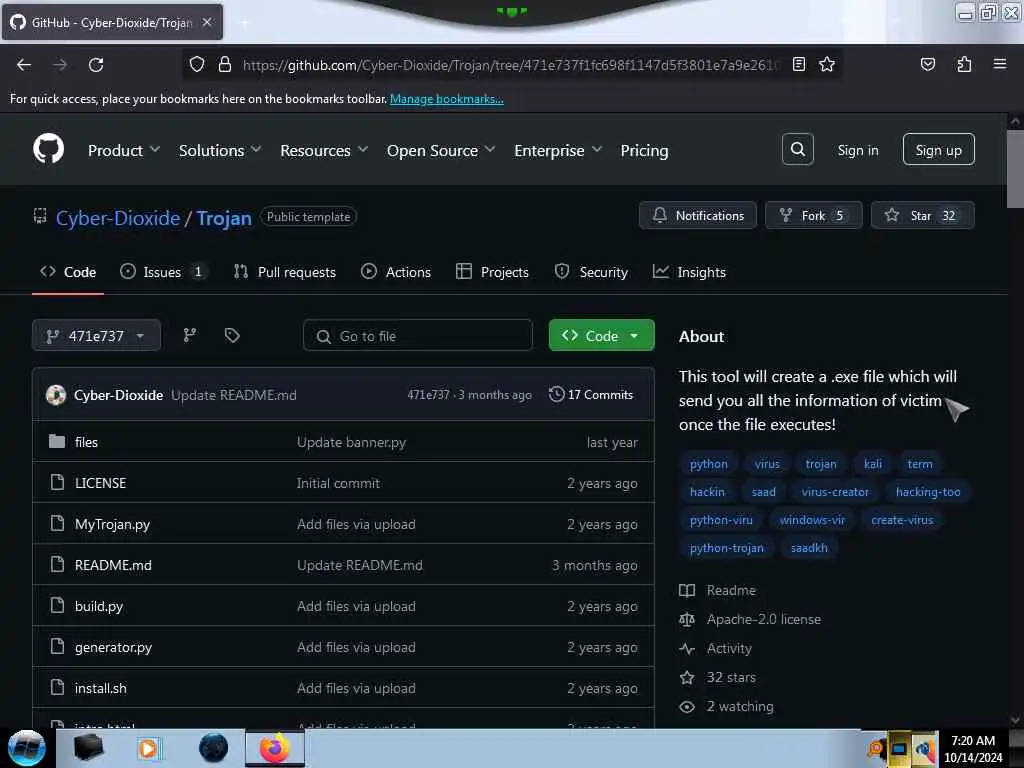This screenshot has width=1024, height=768.
Task: Click the Firefox taskbar icon
Action: coord(274,748)
